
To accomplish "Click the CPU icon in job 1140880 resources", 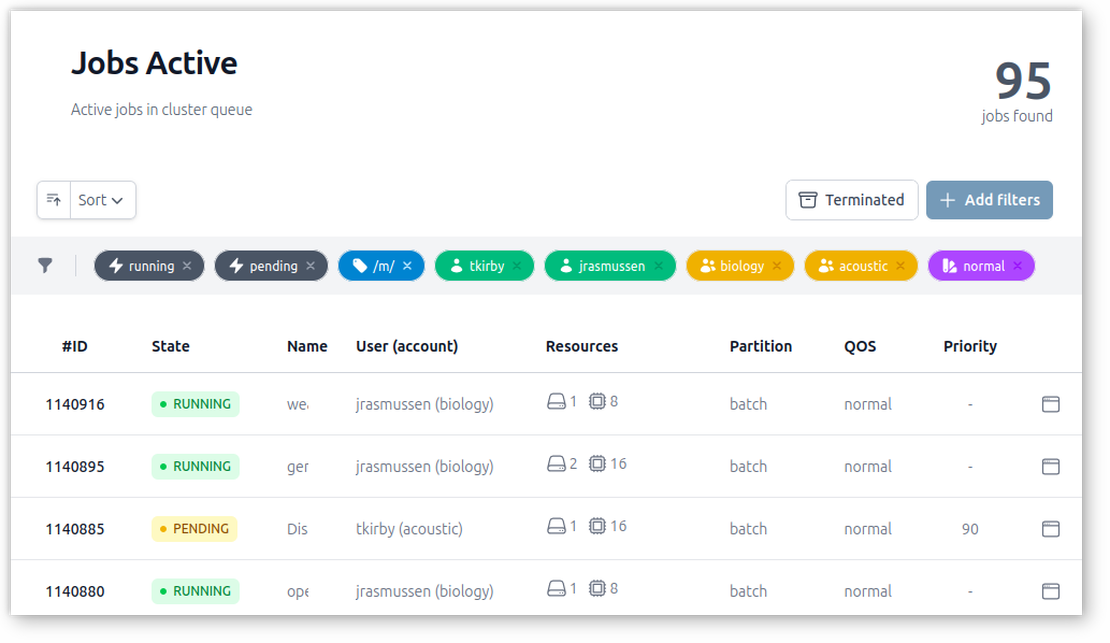I will (x=597, y=588).
